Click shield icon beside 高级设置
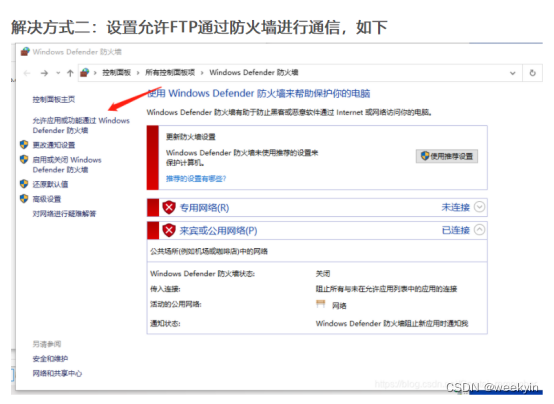Image resolution: width=554 pixels, height=404 pixels. [x=24, y=199]
